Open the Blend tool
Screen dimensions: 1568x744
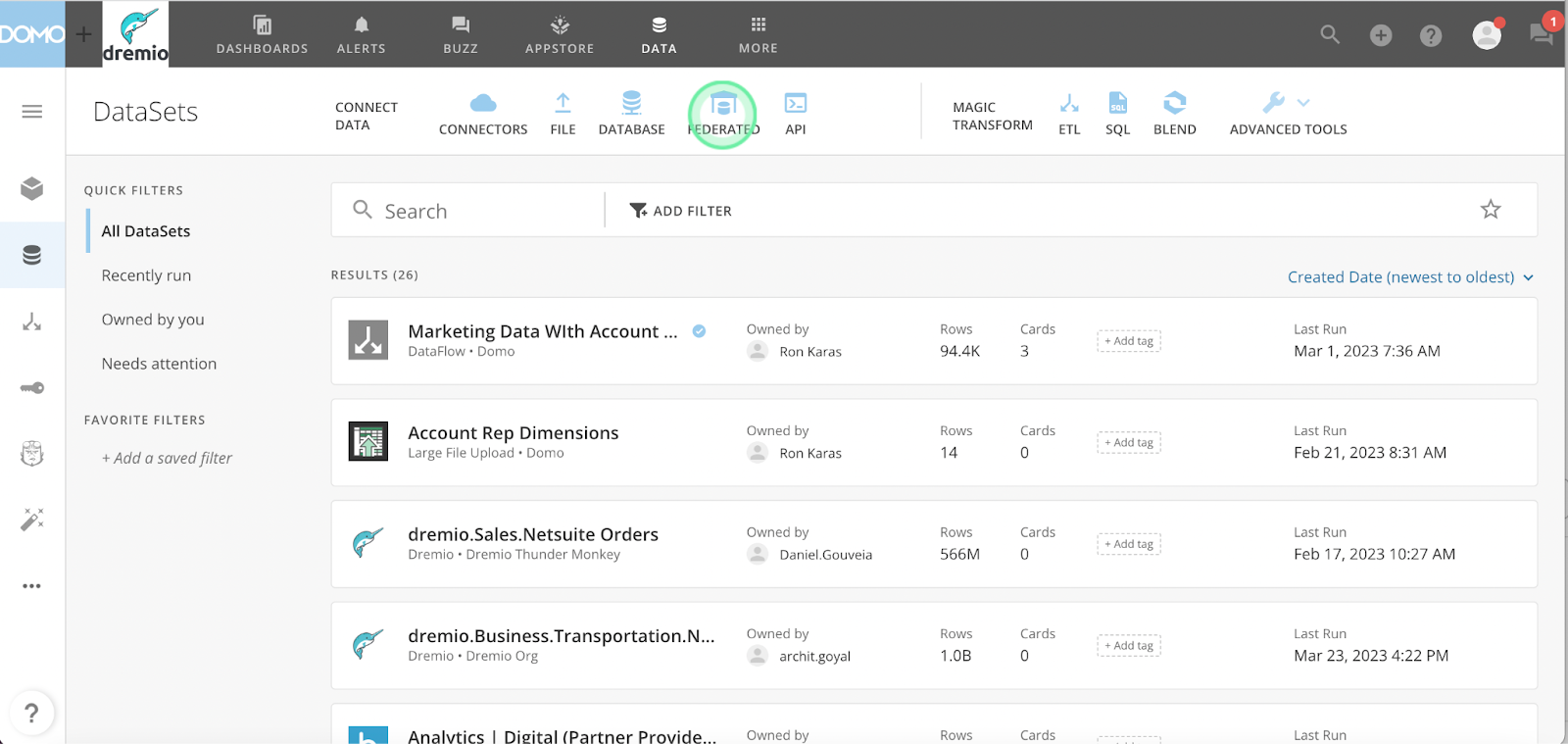coord(1175,115)
